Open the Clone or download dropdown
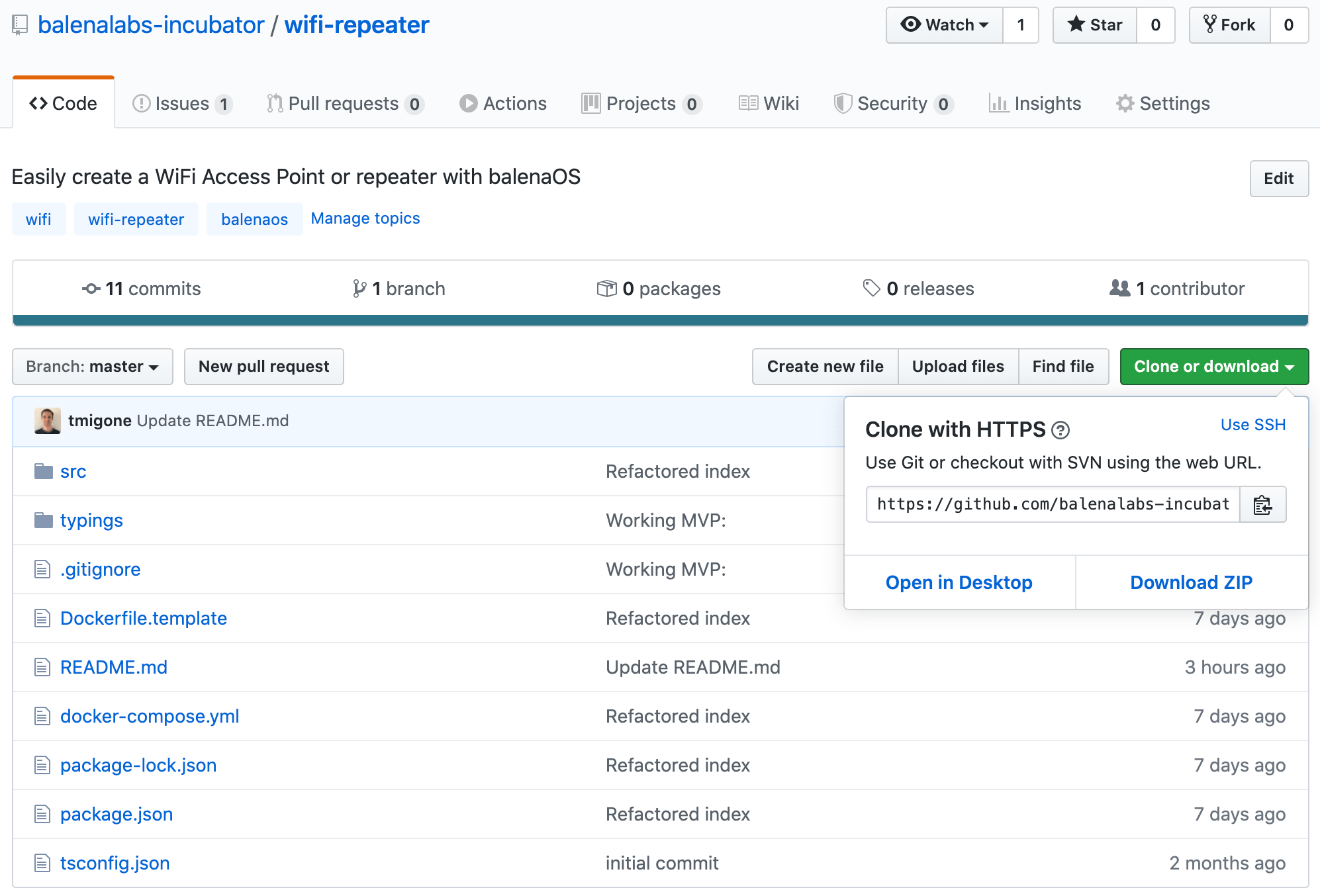1320x896 pixels. [1213, 366]
